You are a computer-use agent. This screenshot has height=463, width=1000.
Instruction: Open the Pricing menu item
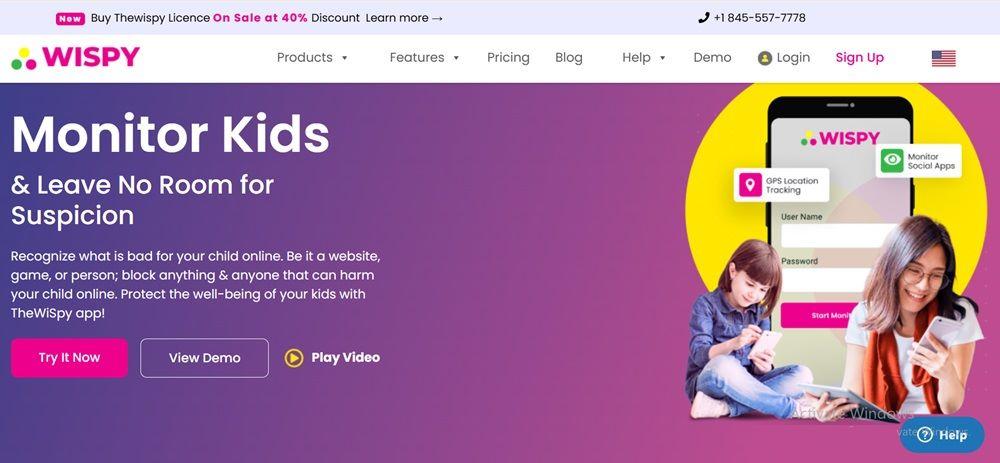(508, 57)
